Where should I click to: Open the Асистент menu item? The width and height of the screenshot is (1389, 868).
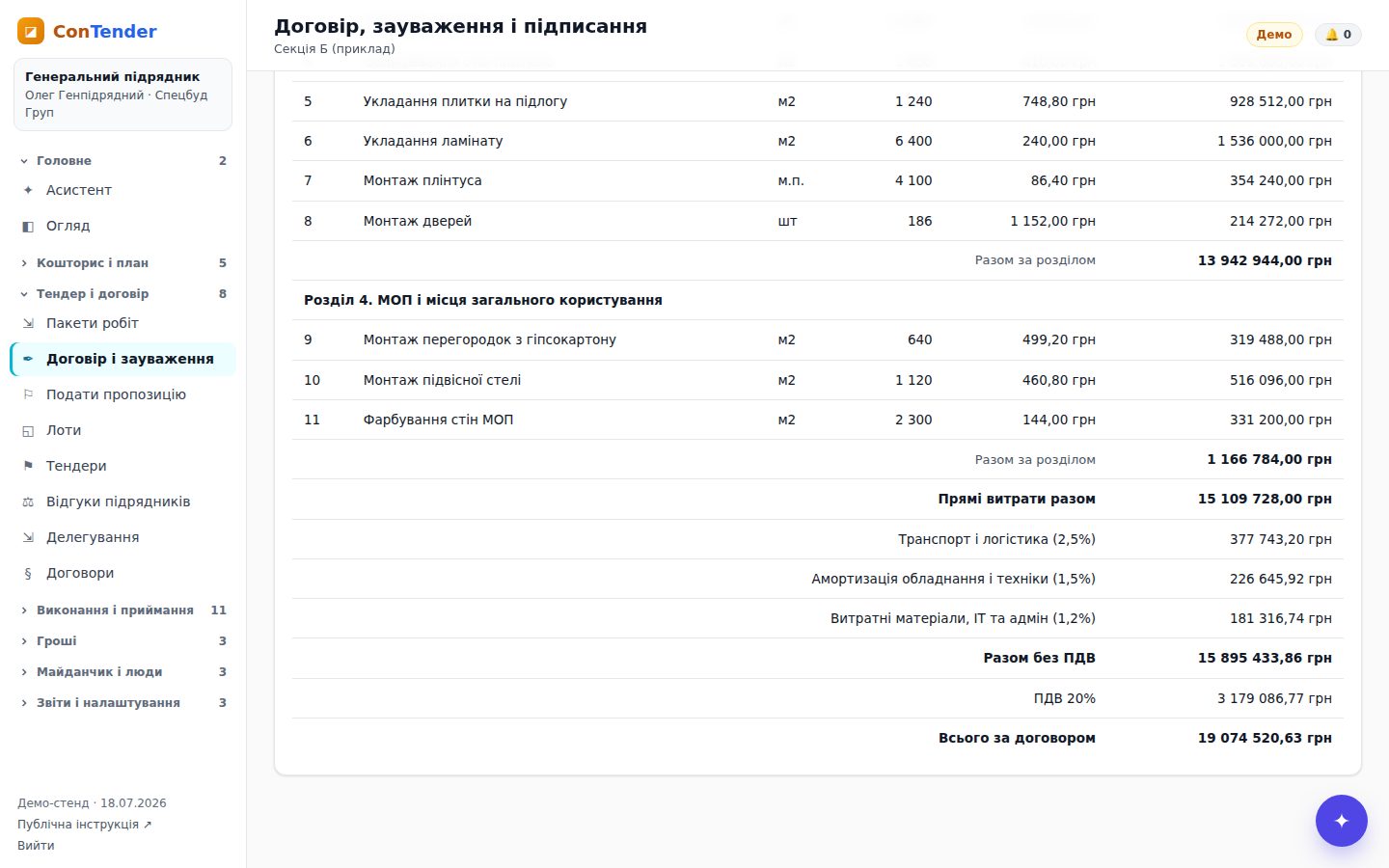point(123,190)
